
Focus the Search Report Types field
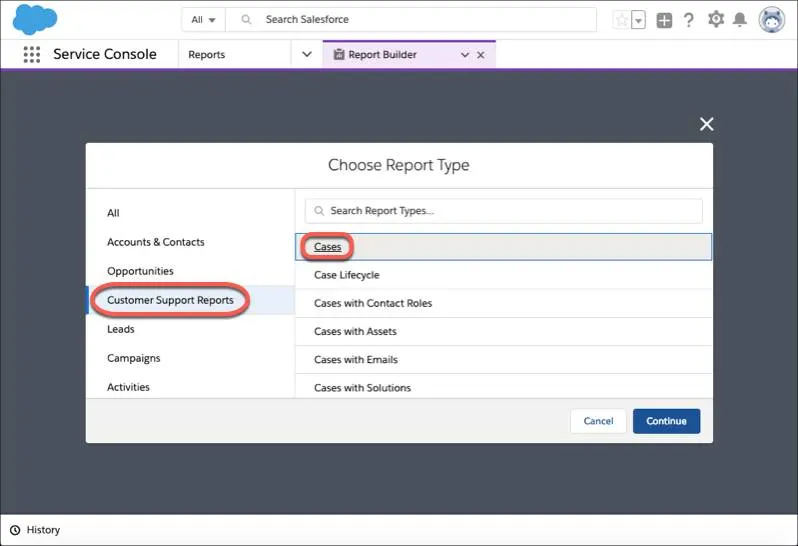503,211
